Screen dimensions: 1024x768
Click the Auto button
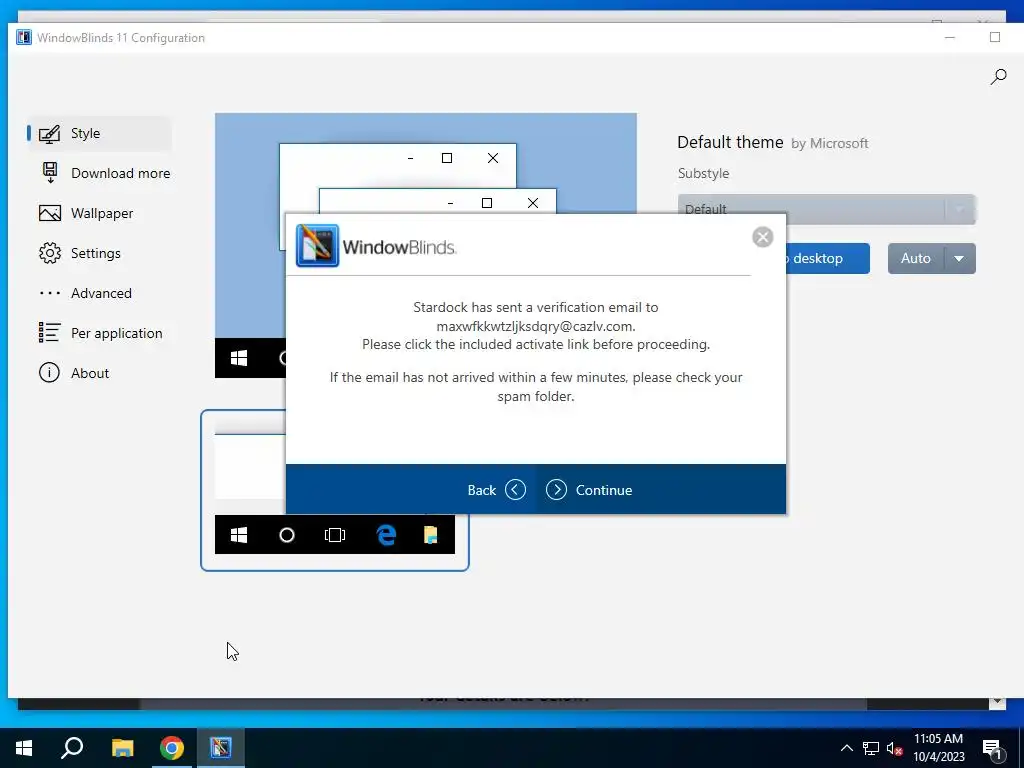click(x=916, y=259)
